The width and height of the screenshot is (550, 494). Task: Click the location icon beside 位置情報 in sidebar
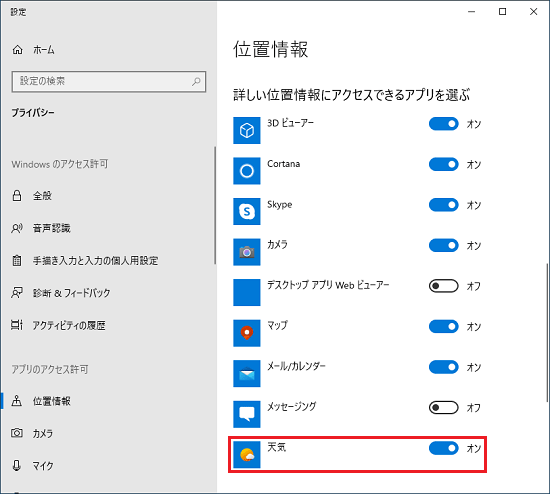[16, 401]
